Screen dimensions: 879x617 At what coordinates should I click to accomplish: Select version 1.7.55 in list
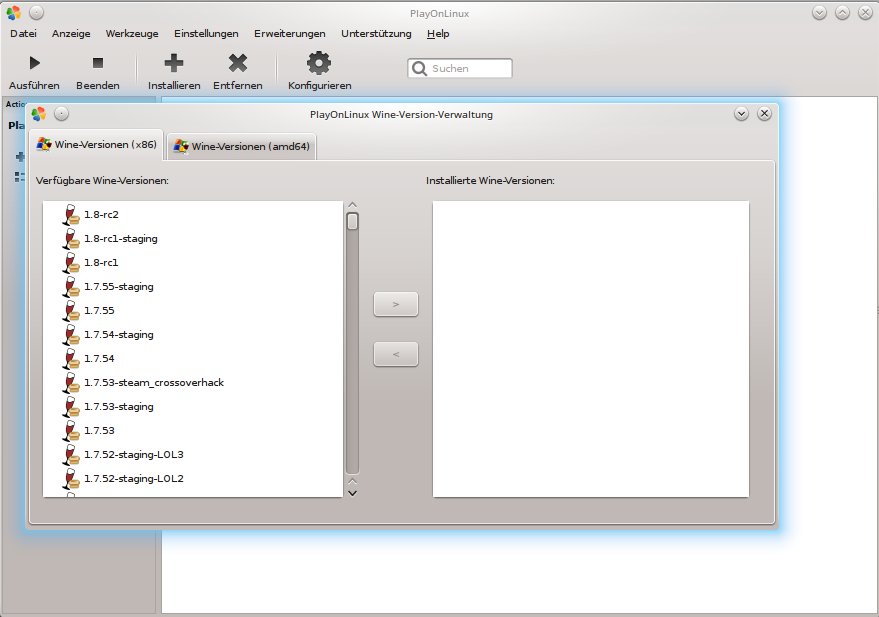point(99,311)
